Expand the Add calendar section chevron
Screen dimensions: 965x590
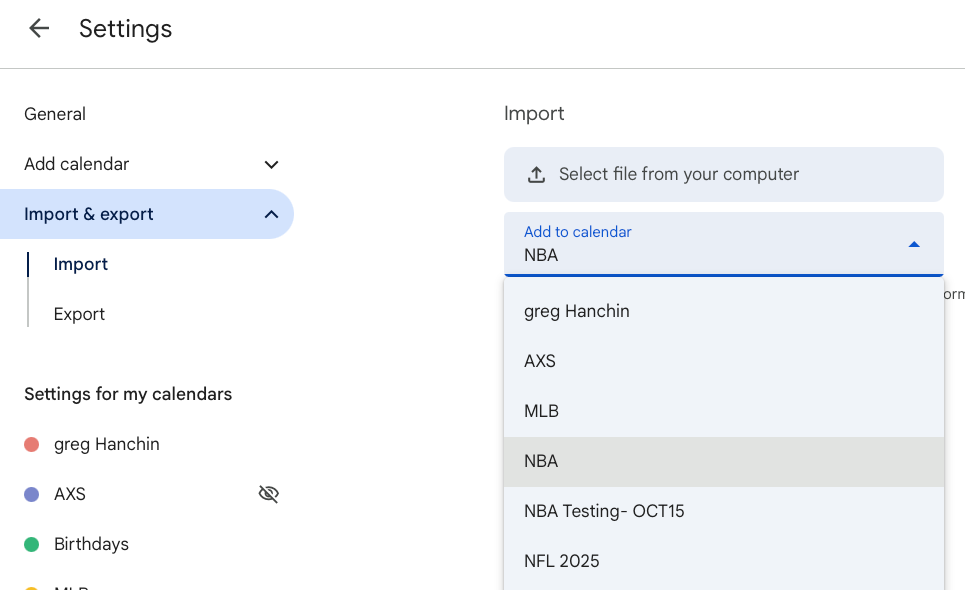(x=271, y=165)
